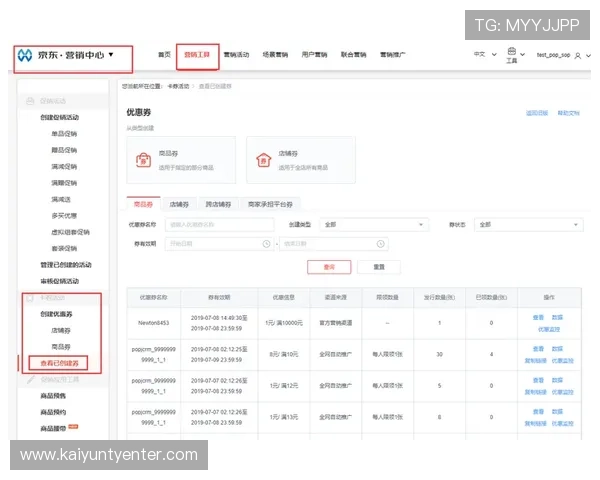The height and width of the screenshot is (480, 600).
Task: Select 查看已创建券 in the sidebar
Action: (59, 363)
